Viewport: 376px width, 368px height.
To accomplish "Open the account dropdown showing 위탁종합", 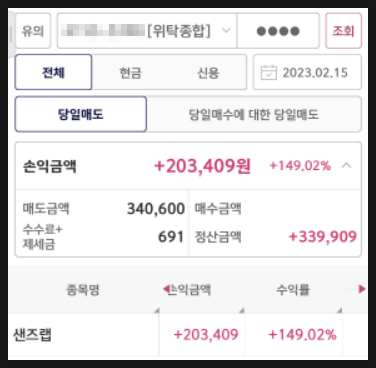I will (x=147, y=31).
